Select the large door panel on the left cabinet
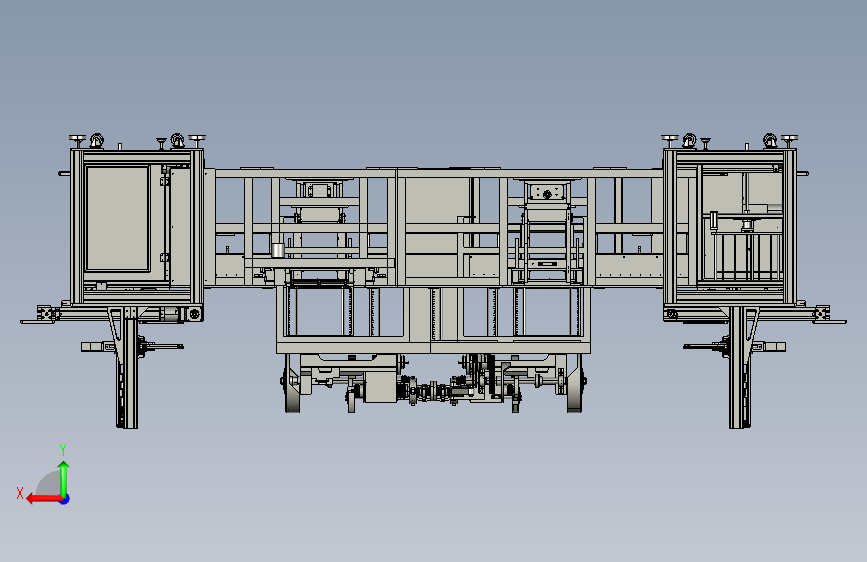The width and height of the screenshot is (867, 562). click(117, 218)
